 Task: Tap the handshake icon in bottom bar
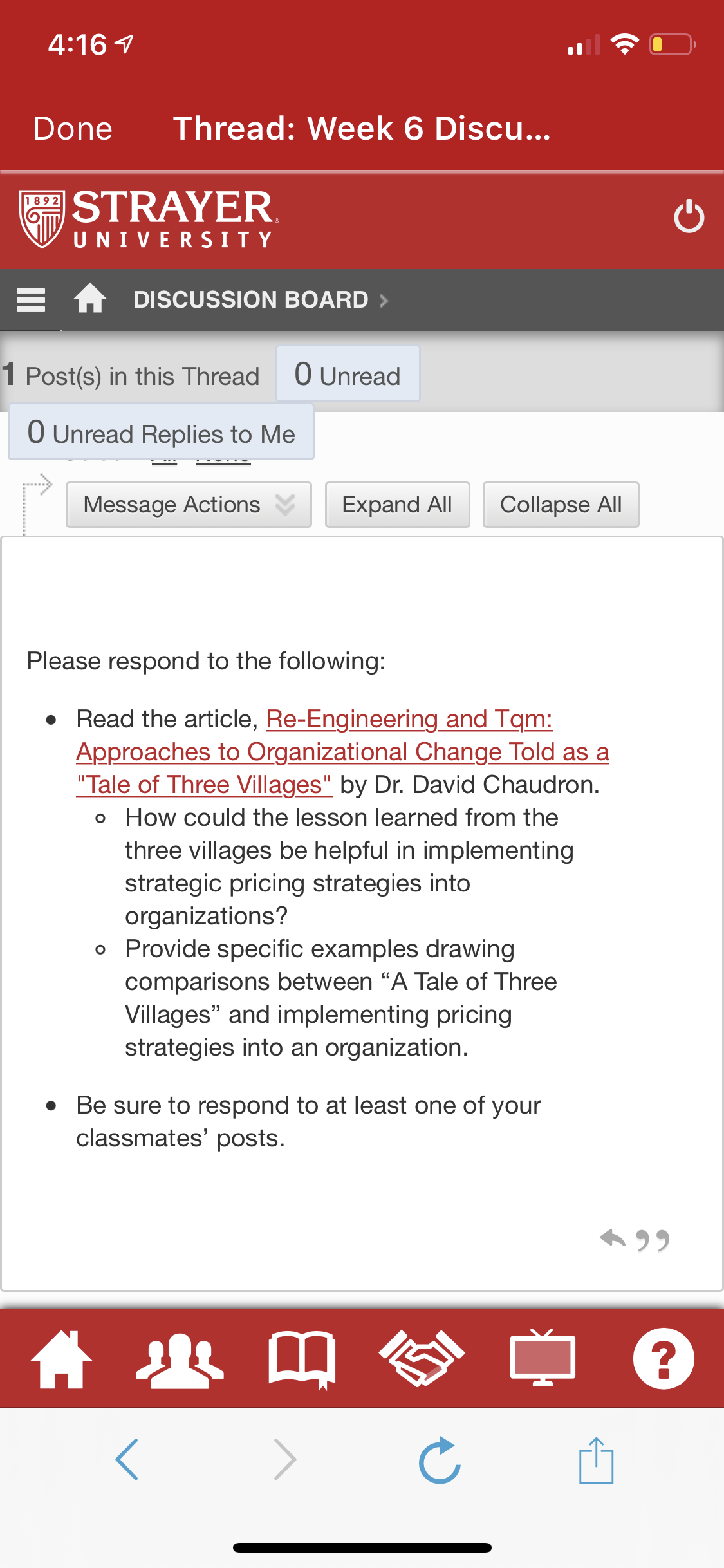point(422,1358)
